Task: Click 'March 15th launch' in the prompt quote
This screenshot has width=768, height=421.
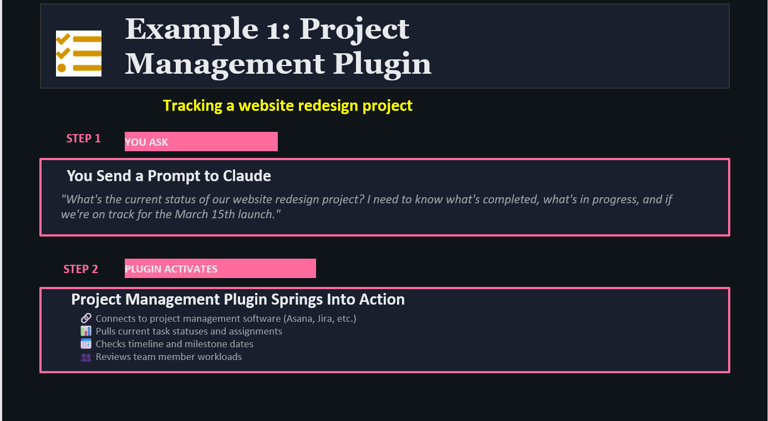Action: click(224, 215)
